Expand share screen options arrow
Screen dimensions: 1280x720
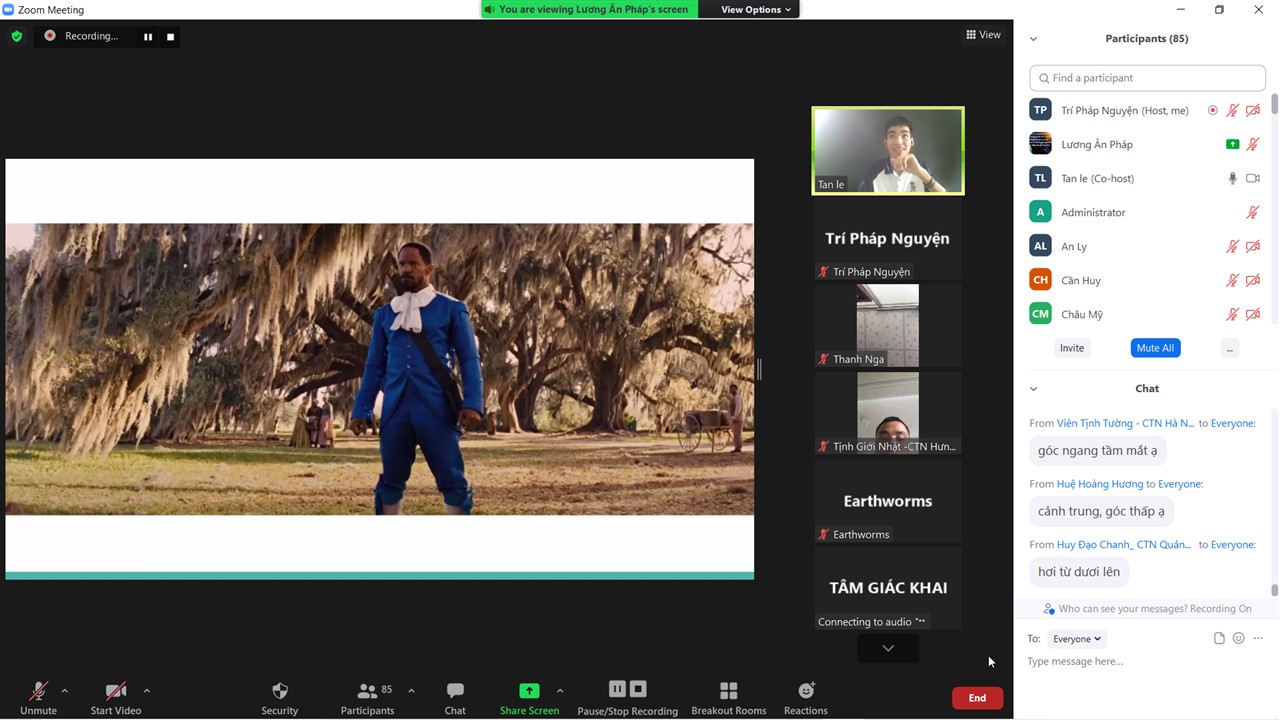(560, 690)
